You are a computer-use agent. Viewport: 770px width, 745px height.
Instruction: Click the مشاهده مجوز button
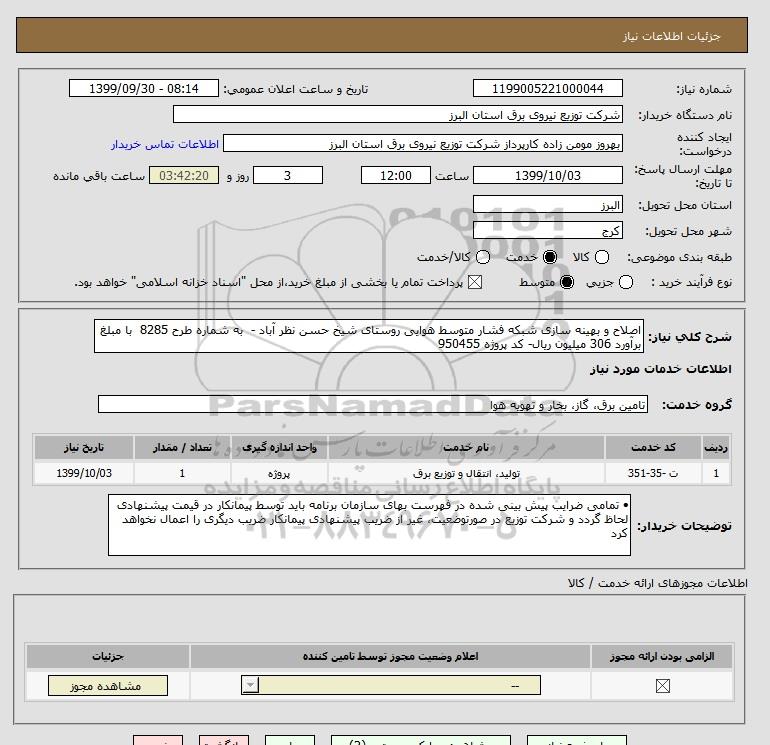click(x=108, y=686)
